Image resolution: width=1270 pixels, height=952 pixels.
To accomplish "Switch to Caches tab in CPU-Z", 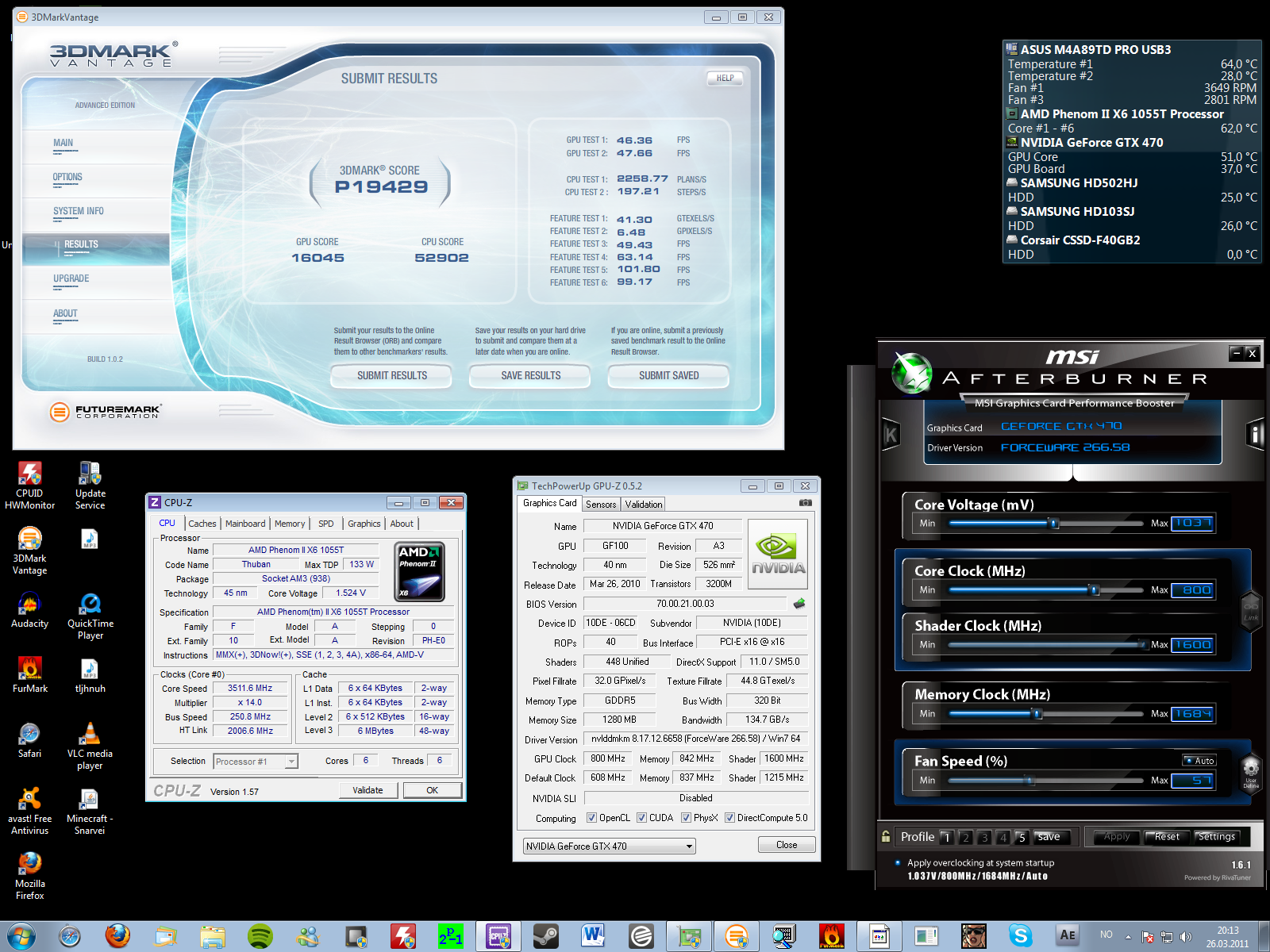I will coord(202,524).
